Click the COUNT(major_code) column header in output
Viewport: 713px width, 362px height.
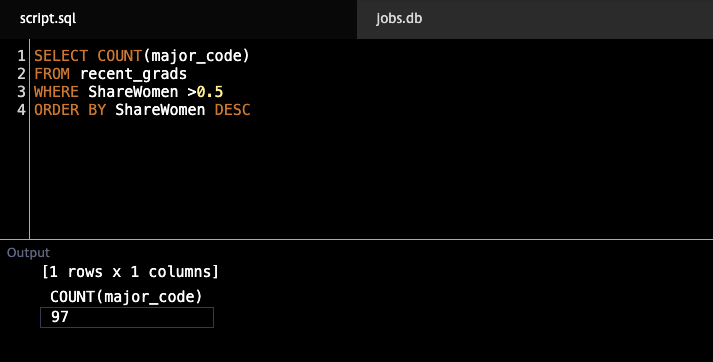(x=126, y=297)
